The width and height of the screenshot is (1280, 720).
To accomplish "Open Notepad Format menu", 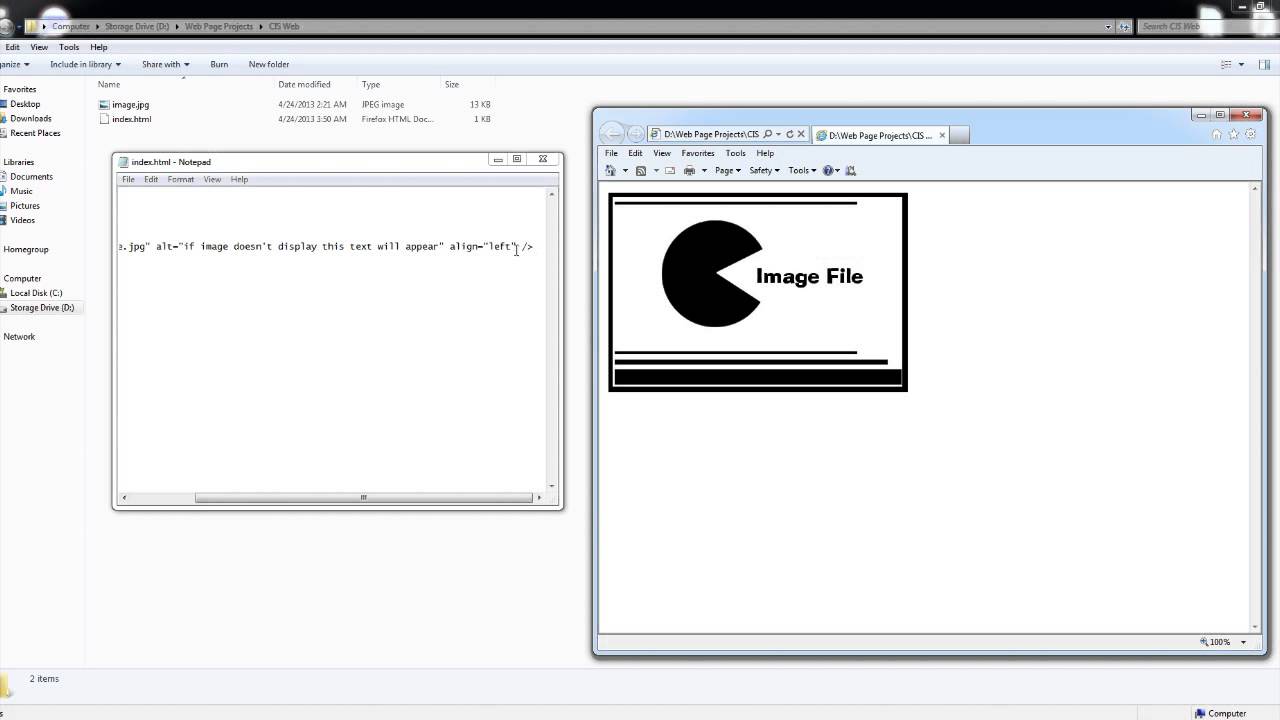I will (181, 179).
